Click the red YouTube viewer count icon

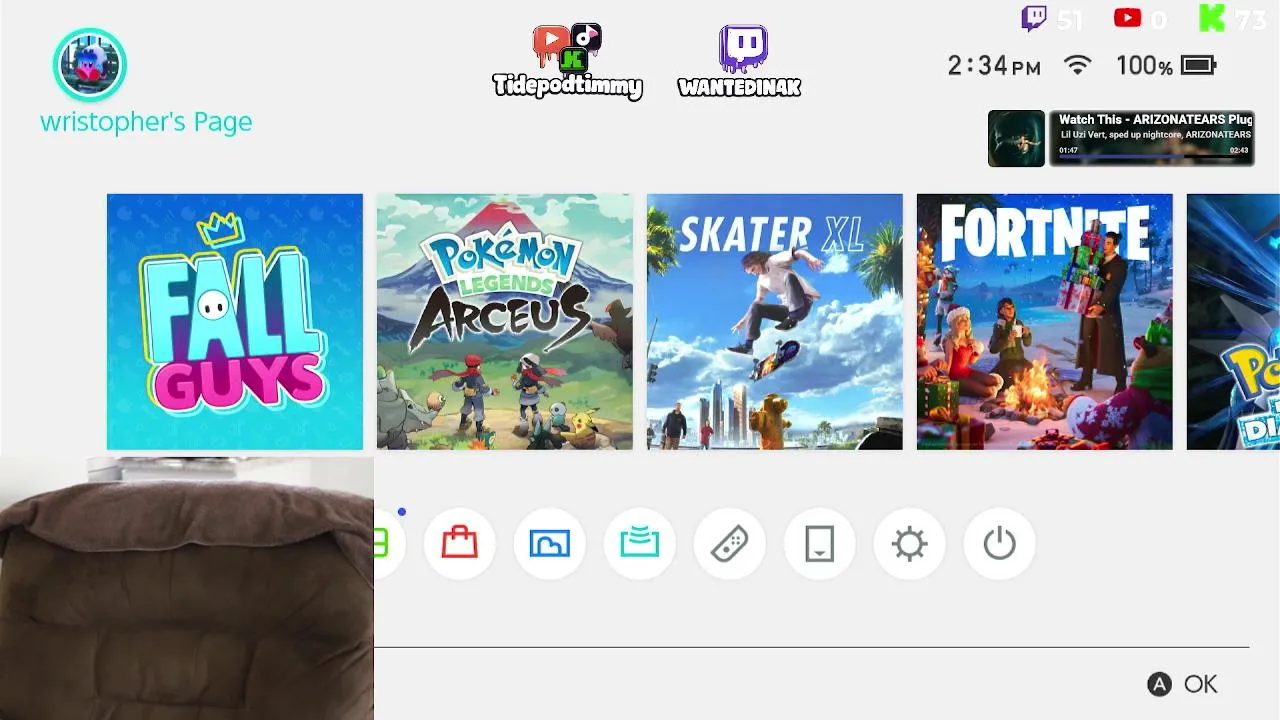point(1128,18)
